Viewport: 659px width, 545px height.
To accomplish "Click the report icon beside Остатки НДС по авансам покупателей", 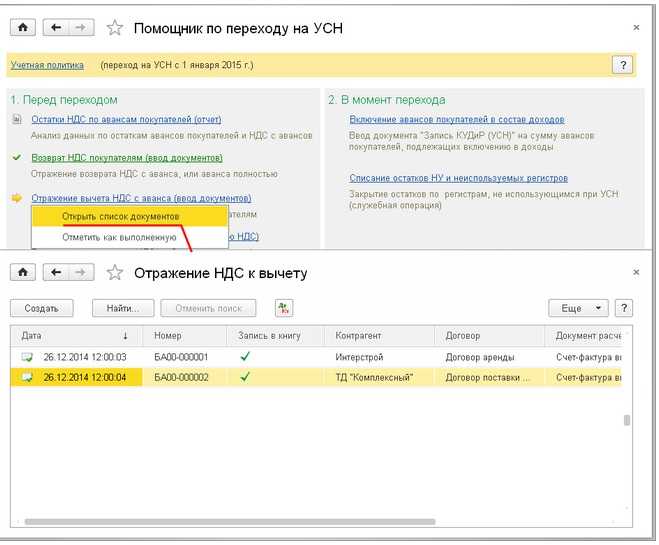I will click(17, 119).
